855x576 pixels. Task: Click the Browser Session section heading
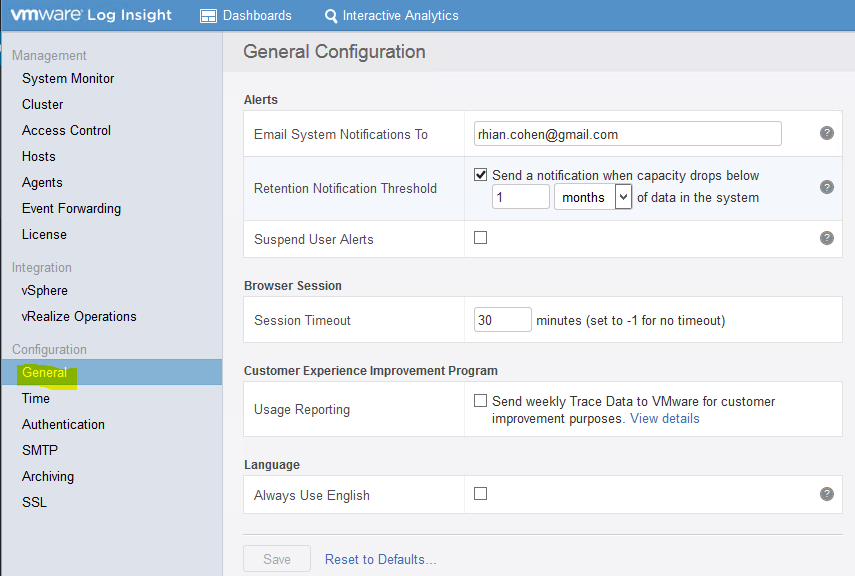tap(293, 286)
